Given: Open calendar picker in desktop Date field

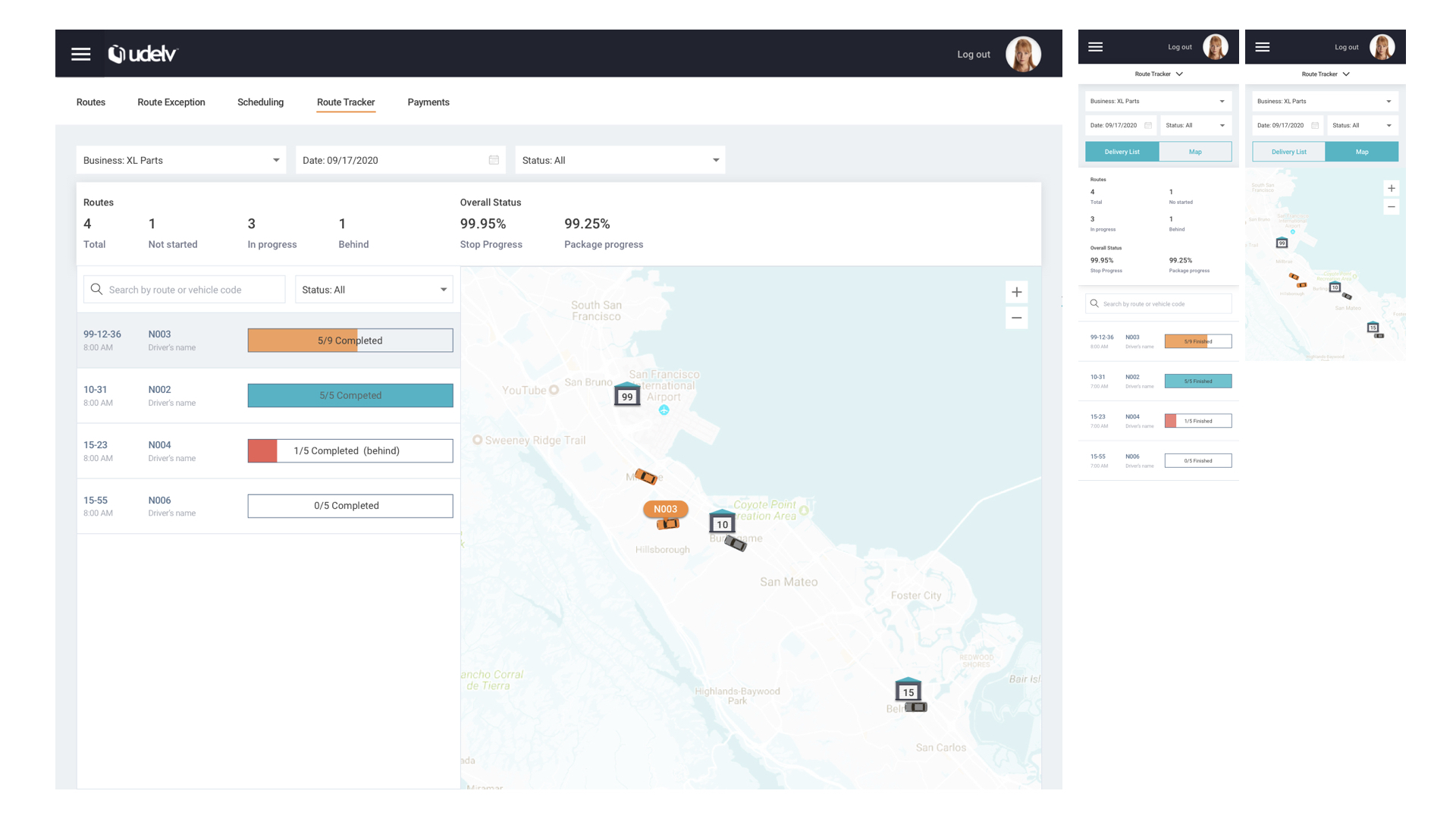Looking at the screenshot, I should point(494,160).
